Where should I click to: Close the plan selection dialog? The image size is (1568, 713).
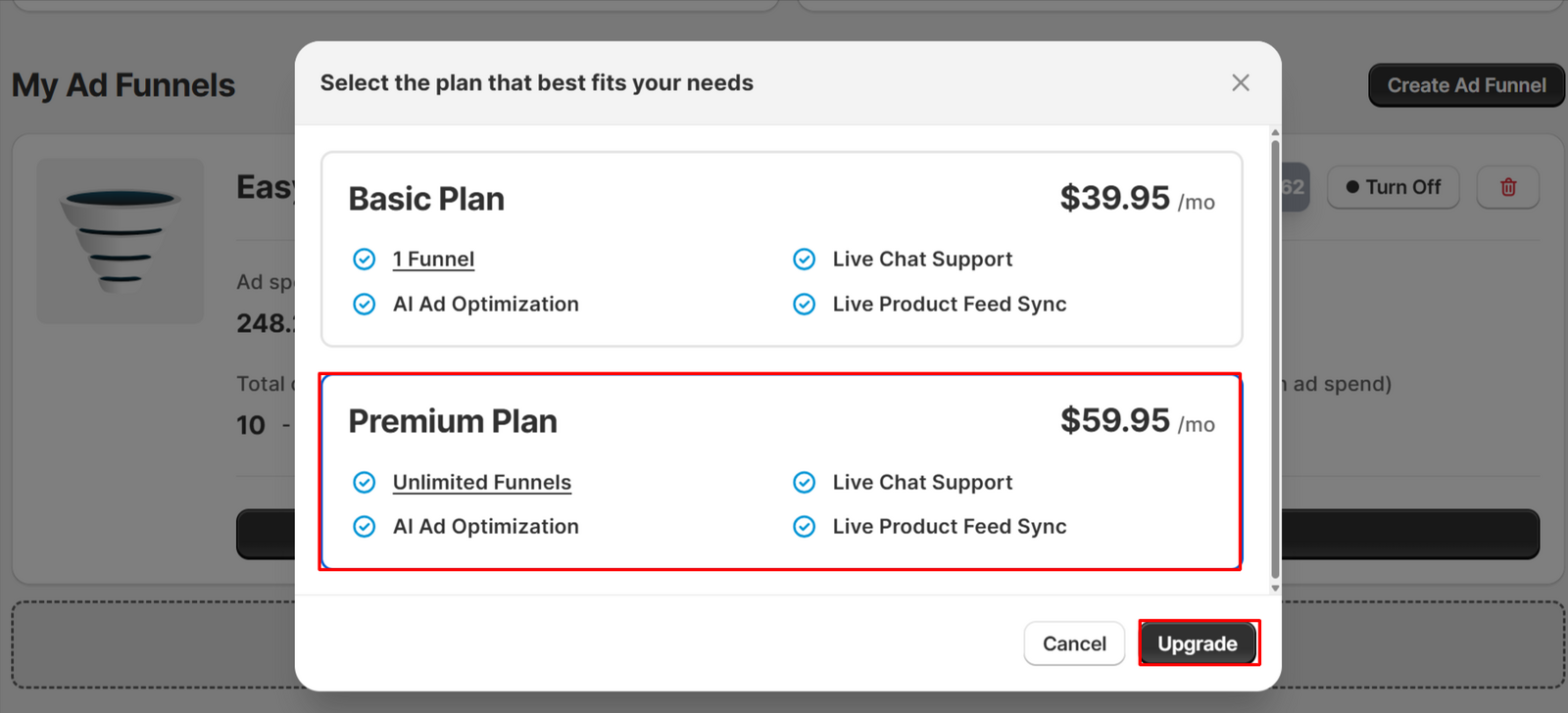pyautogui.click(x=1240, y=83)
